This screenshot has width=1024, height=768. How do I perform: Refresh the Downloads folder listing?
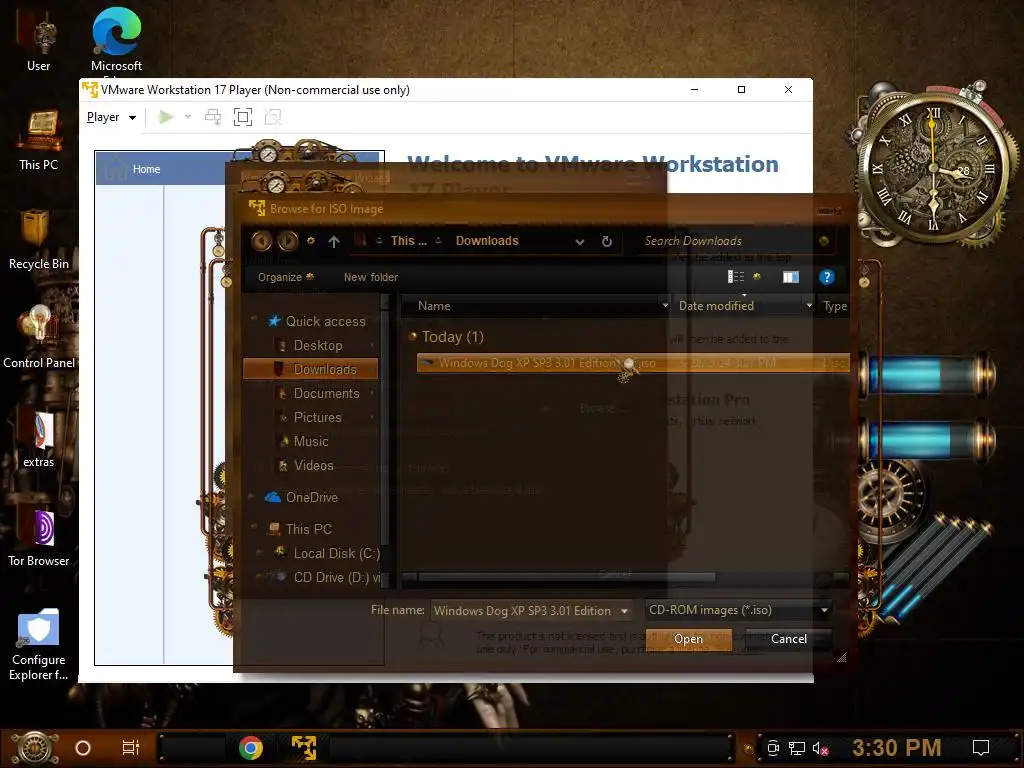tap(607, 241)
